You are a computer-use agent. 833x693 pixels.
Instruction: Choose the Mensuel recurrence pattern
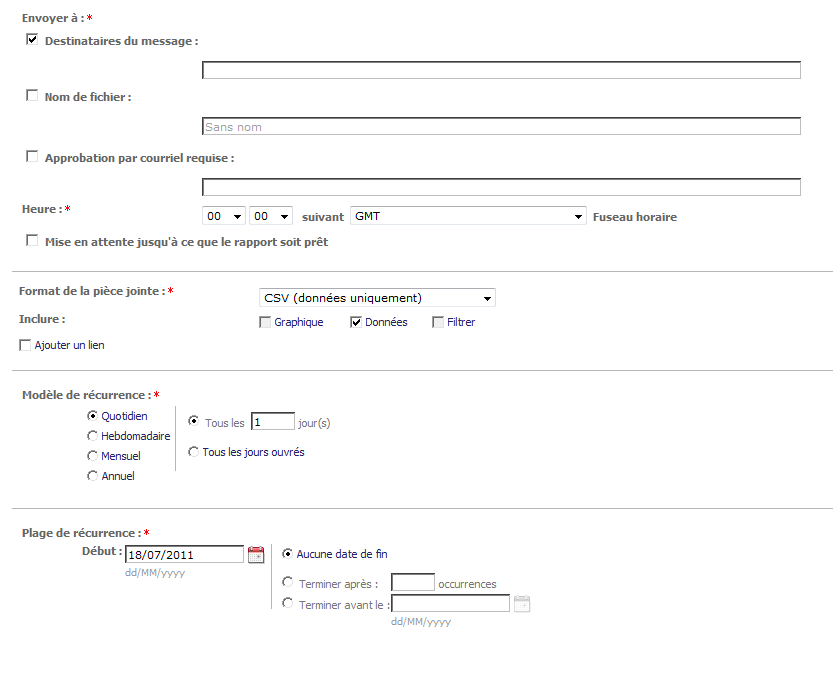pos(93,456)
